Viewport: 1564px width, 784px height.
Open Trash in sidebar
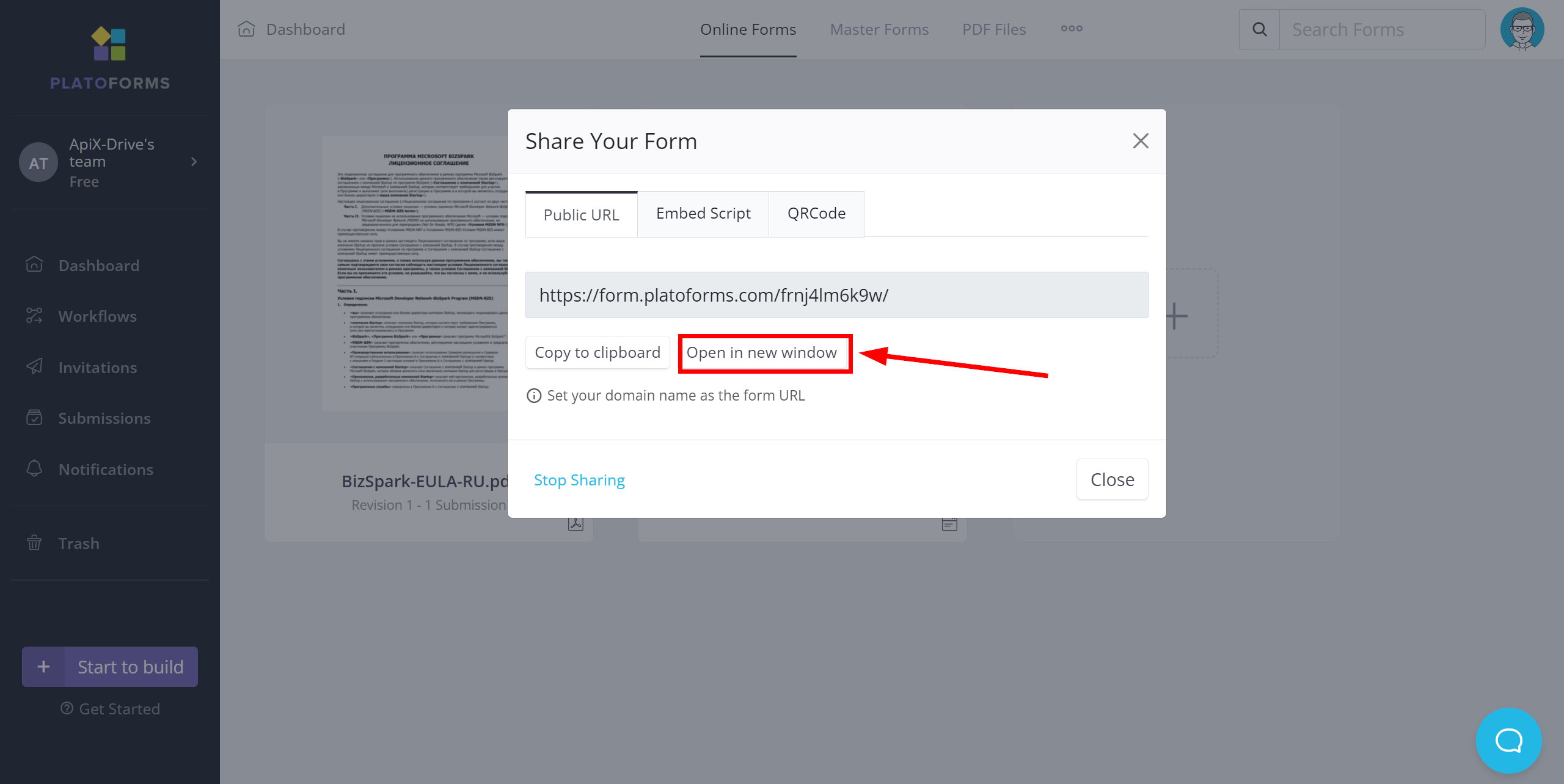pos(79,543)
